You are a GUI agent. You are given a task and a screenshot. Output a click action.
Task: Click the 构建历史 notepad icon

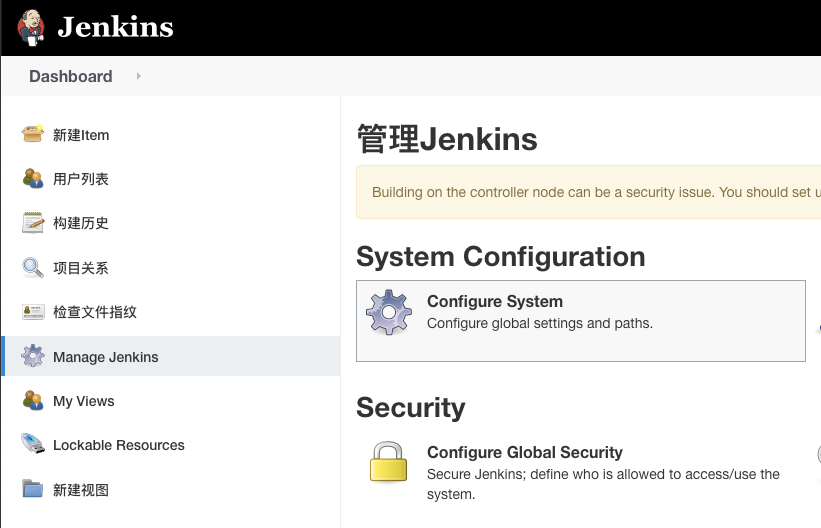pos(32,223)
